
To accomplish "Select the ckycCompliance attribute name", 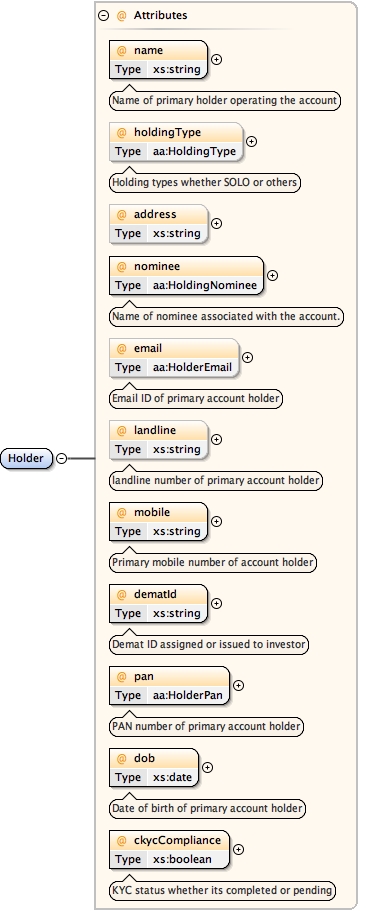I will pyautogui.click(x=177, y=840).
